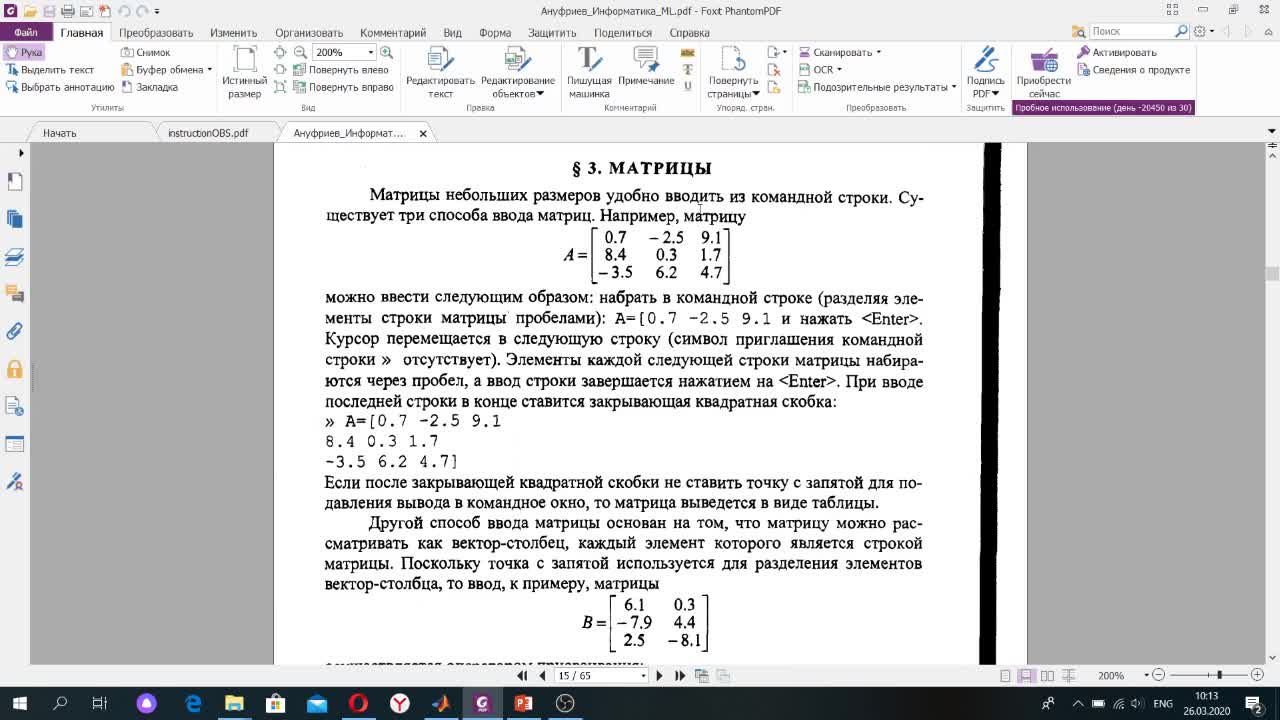Viewport: 1280px width, 720px height.
Task: Open Сведения о продукте
Action: pos(1133,70)
